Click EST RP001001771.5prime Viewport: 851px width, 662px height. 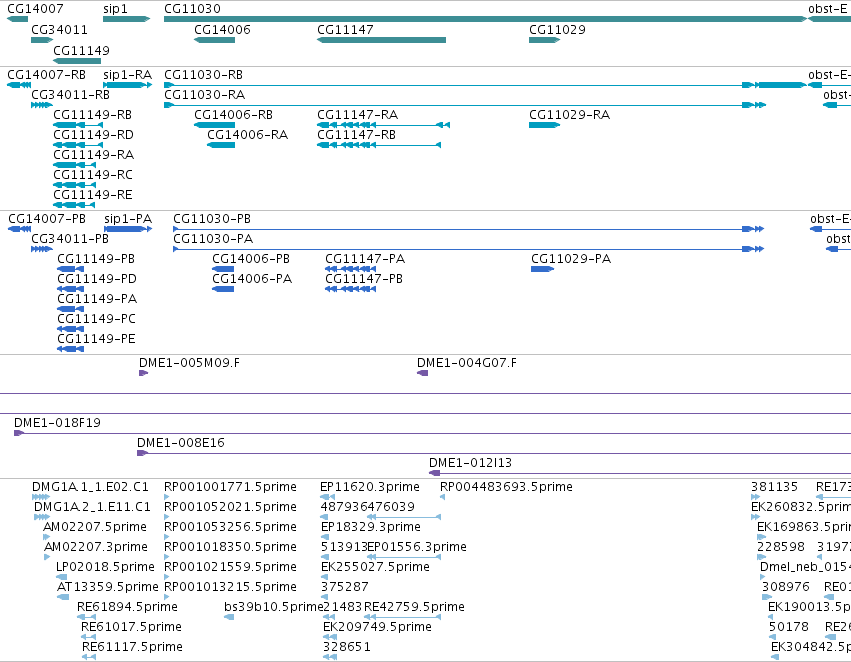(231, 487)
